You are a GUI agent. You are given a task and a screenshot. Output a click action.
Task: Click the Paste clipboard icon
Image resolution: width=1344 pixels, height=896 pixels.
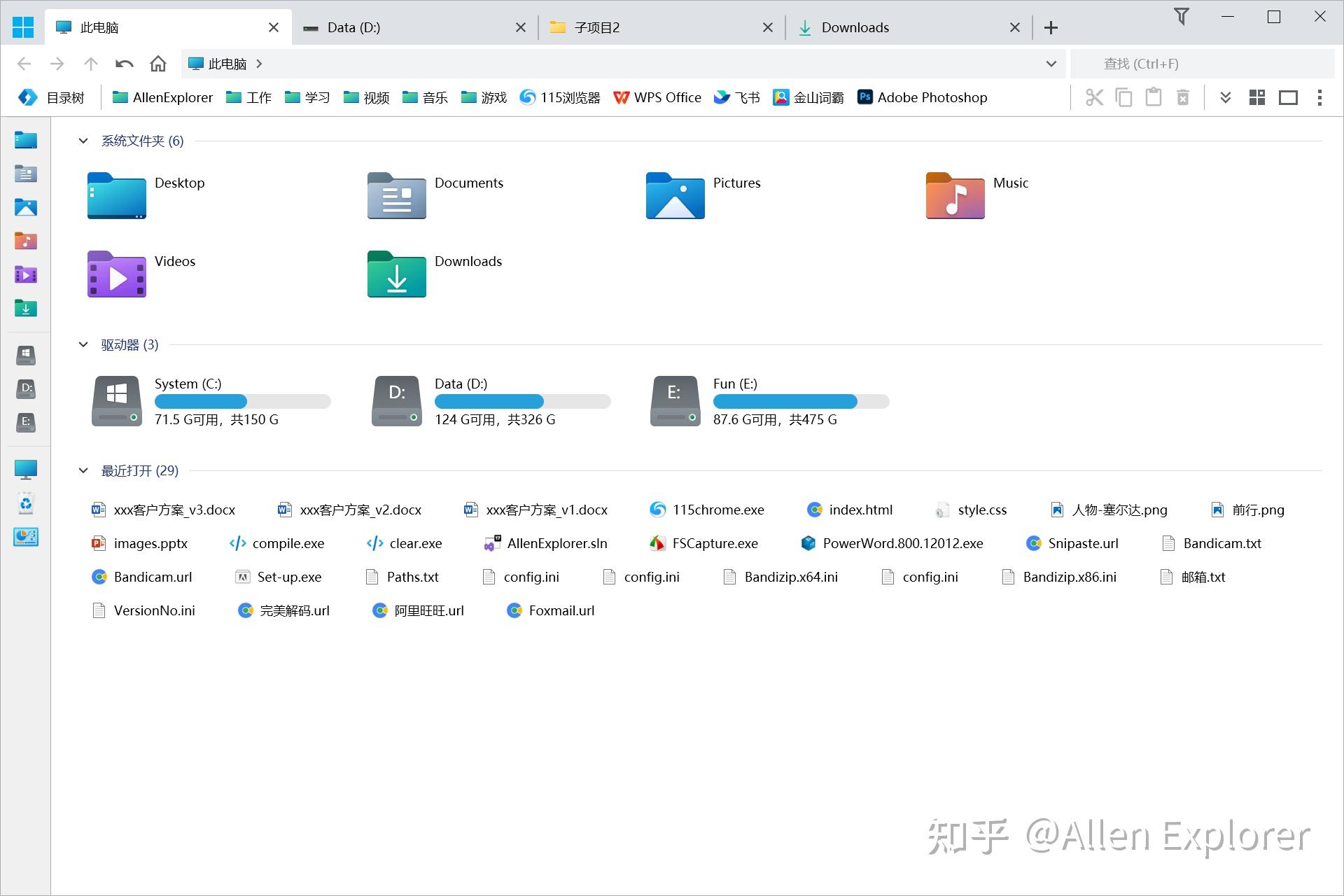(1153, 97)
